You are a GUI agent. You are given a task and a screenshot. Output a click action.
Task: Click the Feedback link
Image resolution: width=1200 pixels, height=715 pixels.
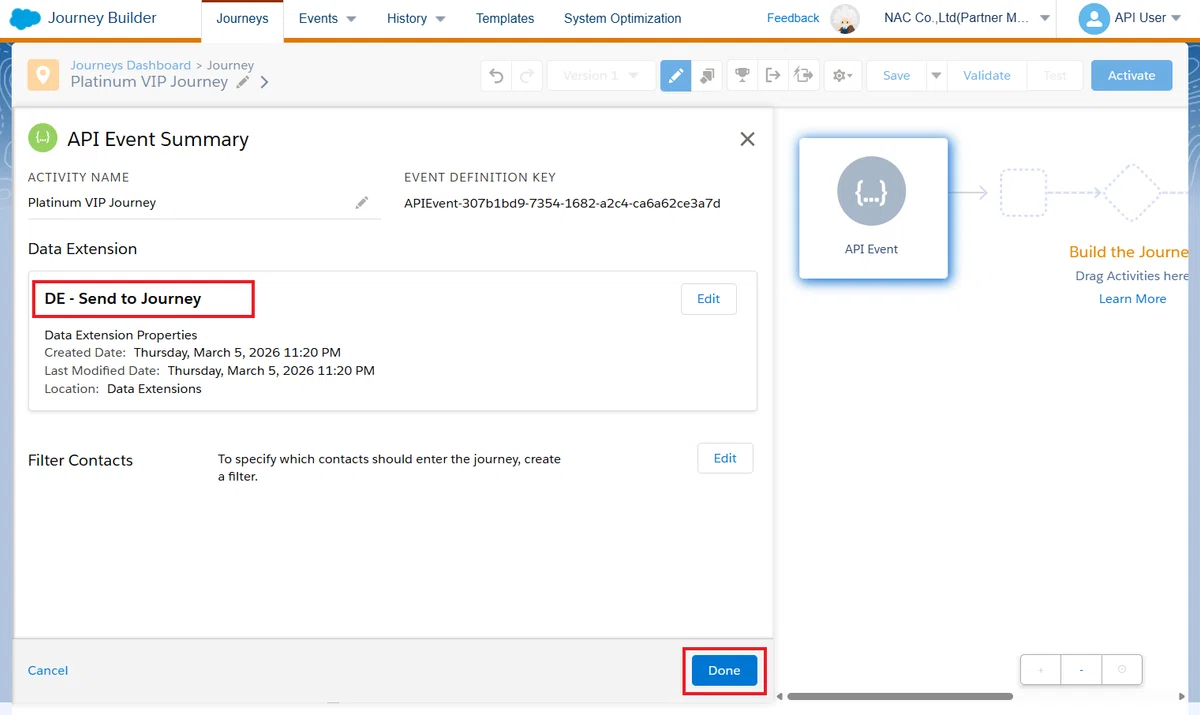(793, 18)
